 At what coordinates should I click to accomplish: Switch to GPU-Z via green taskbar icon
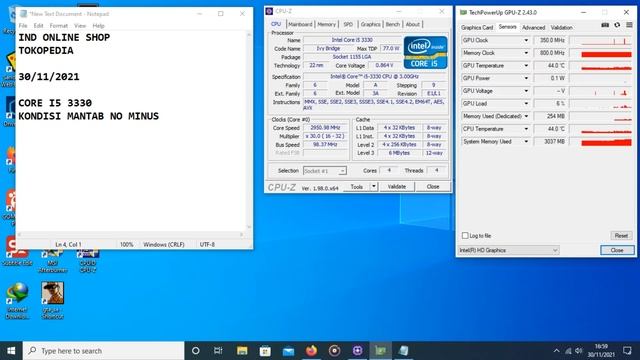pos(380,351)
